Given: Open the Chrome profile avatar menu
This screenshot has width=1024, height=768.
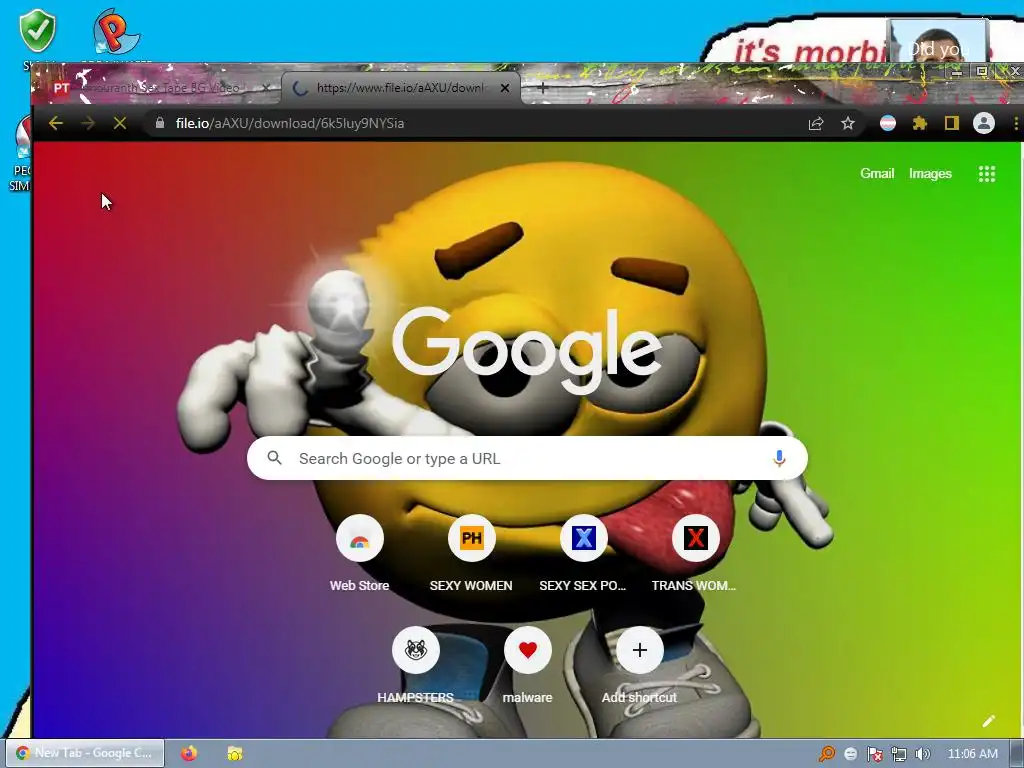Looking at the screenshot, I should [x=984, y=123].
